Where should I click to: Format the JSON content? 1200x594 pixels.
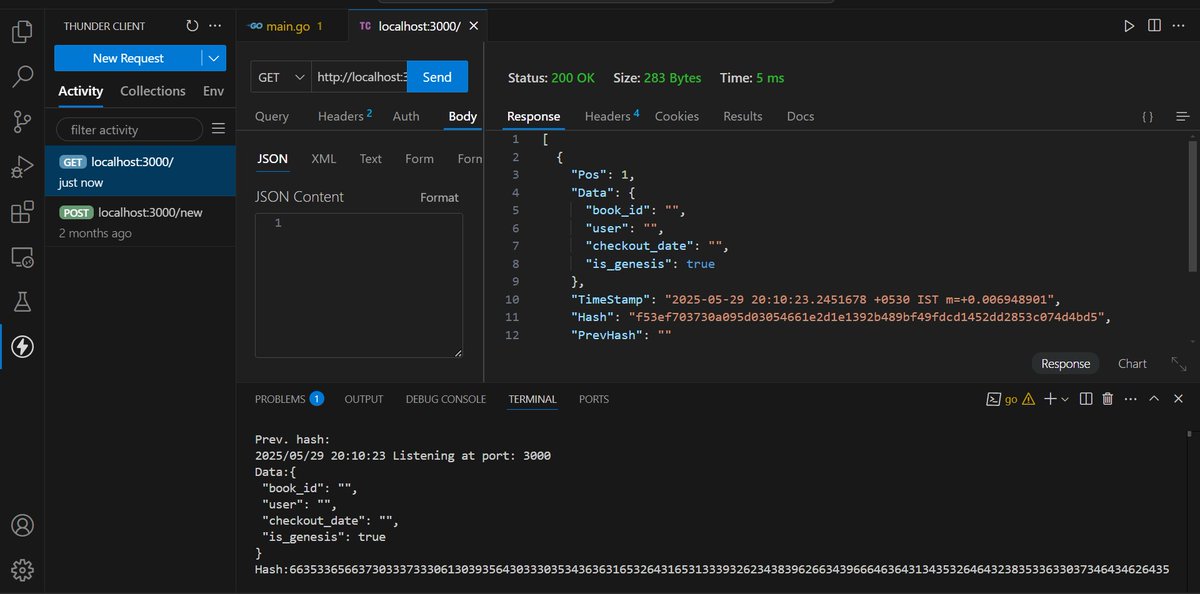coord(439,197)
